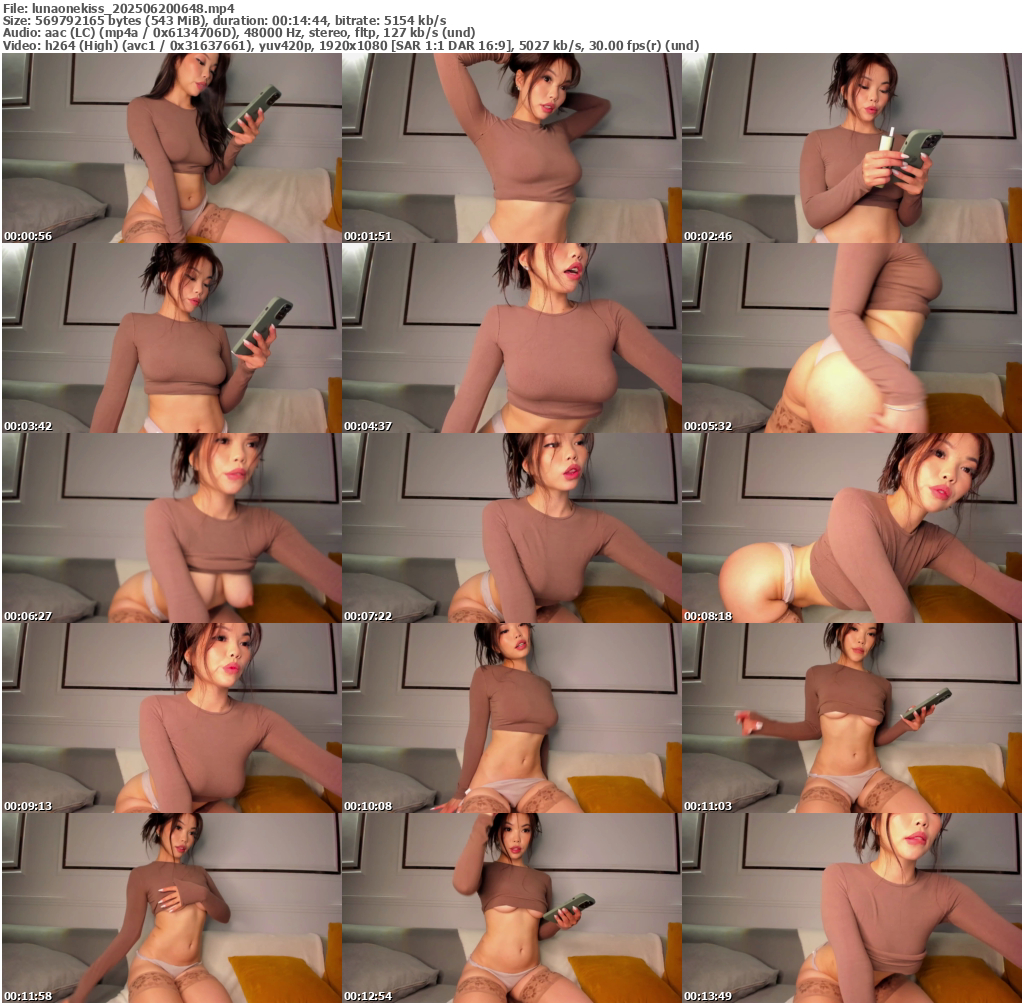
Task: Select the frame marked 00:12:54
Action: coord(511,908)
